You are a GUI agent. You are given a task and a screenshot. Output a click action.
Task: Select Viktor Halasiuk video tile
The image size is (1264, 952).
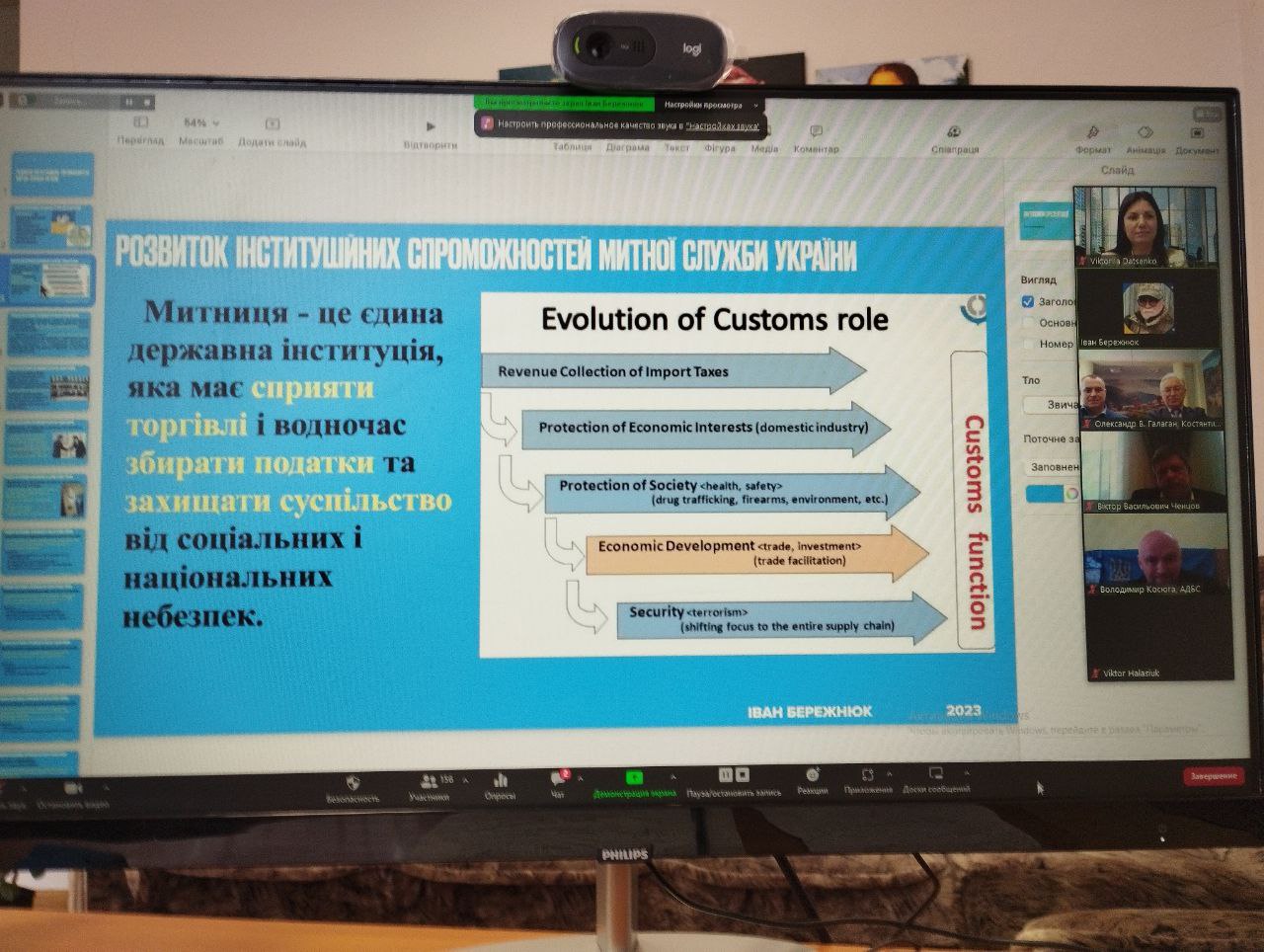[x=1160, y=639]
